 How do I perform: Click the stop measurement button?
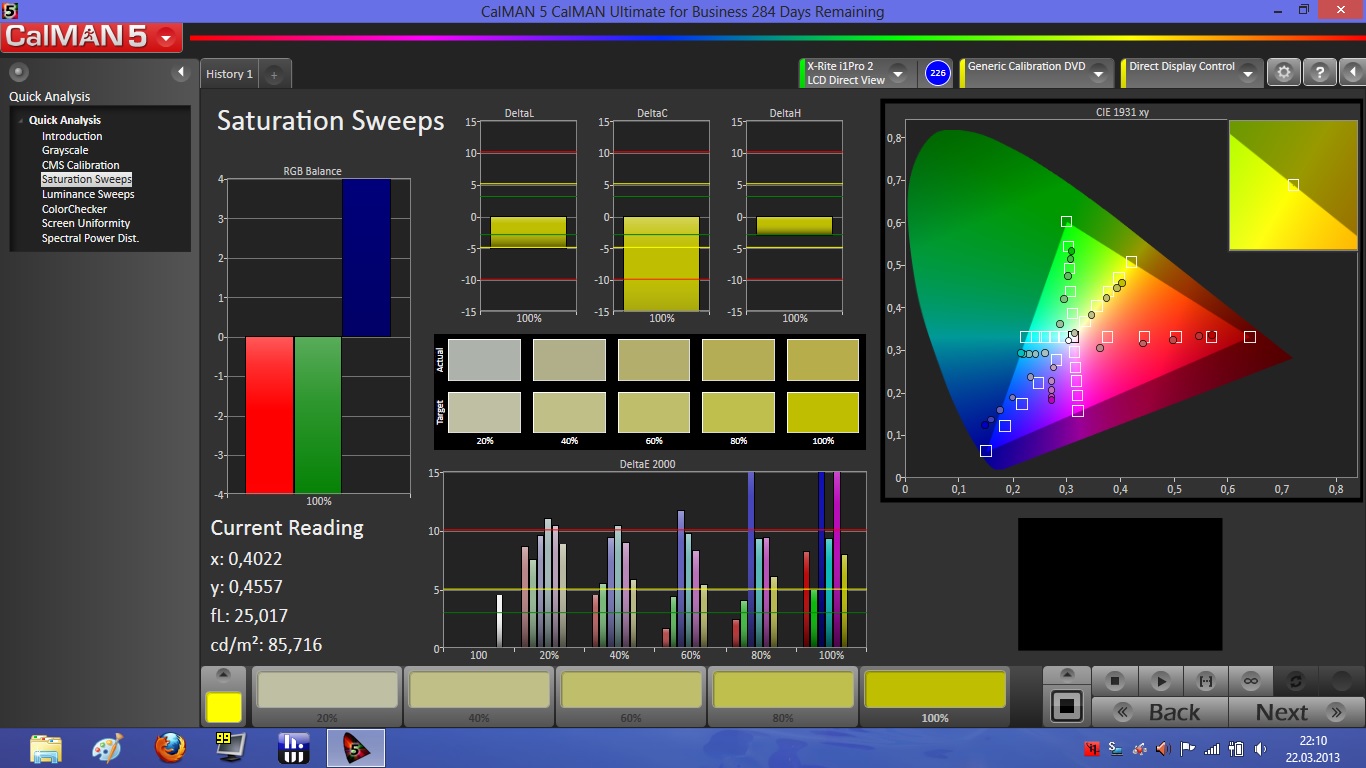[1115, 681]
